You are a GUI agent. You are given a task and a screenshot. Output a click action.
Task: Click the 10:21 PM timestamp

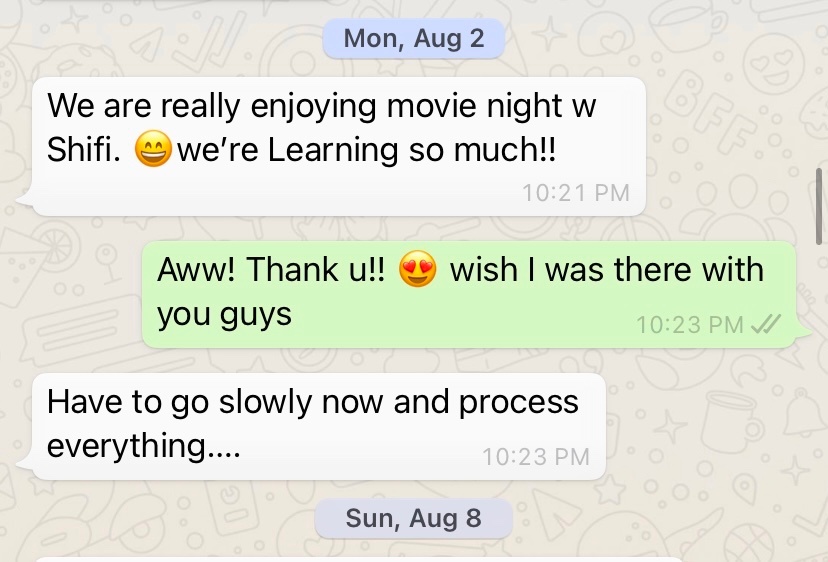pyautogui.click(x=576, y=193)
